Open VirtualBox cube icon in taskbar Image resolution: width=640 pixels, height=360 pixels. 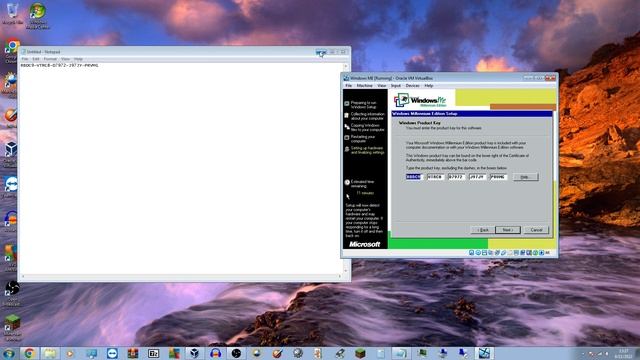pos(195,353)
